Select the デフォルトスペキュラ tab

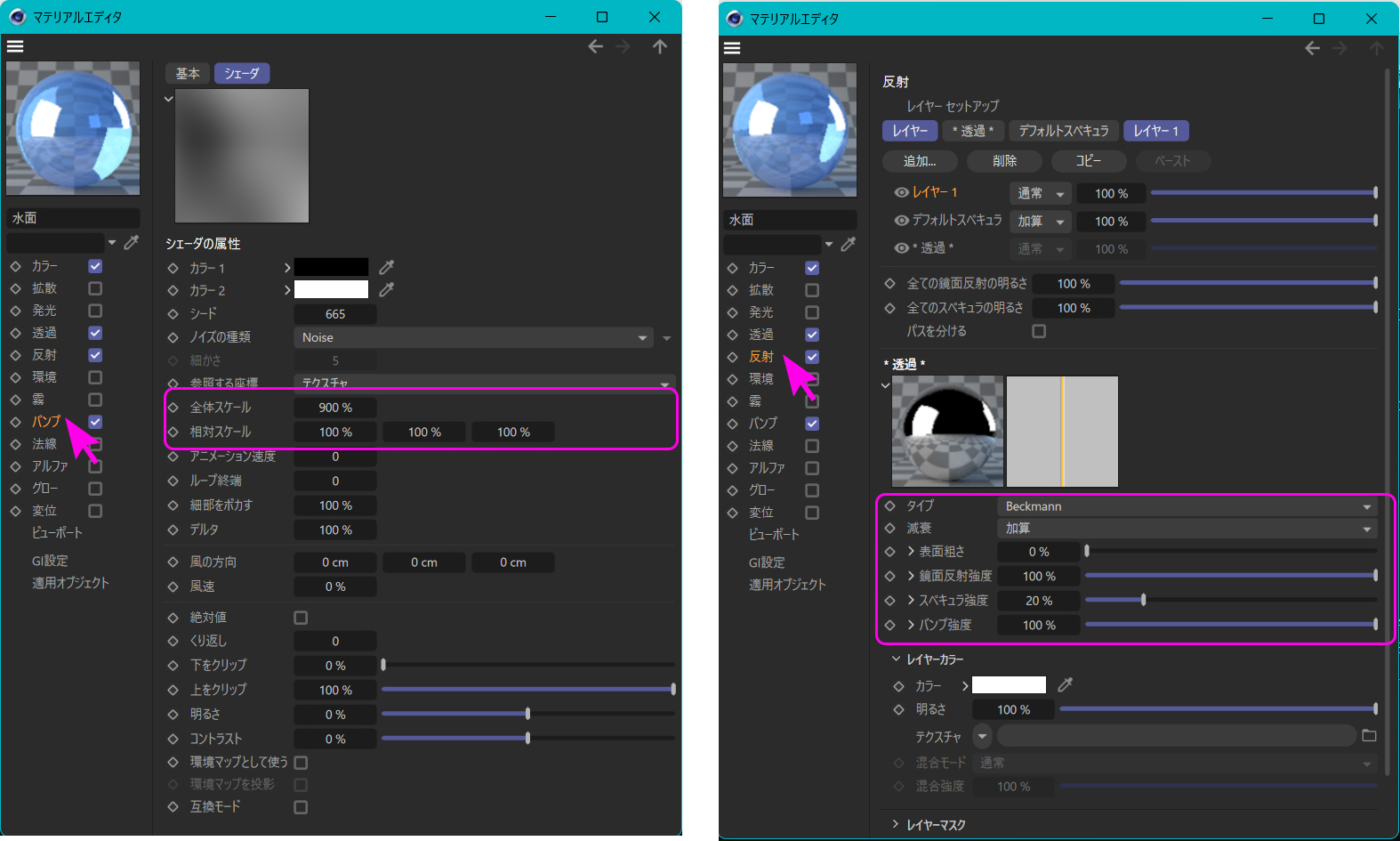[1063, 131]
